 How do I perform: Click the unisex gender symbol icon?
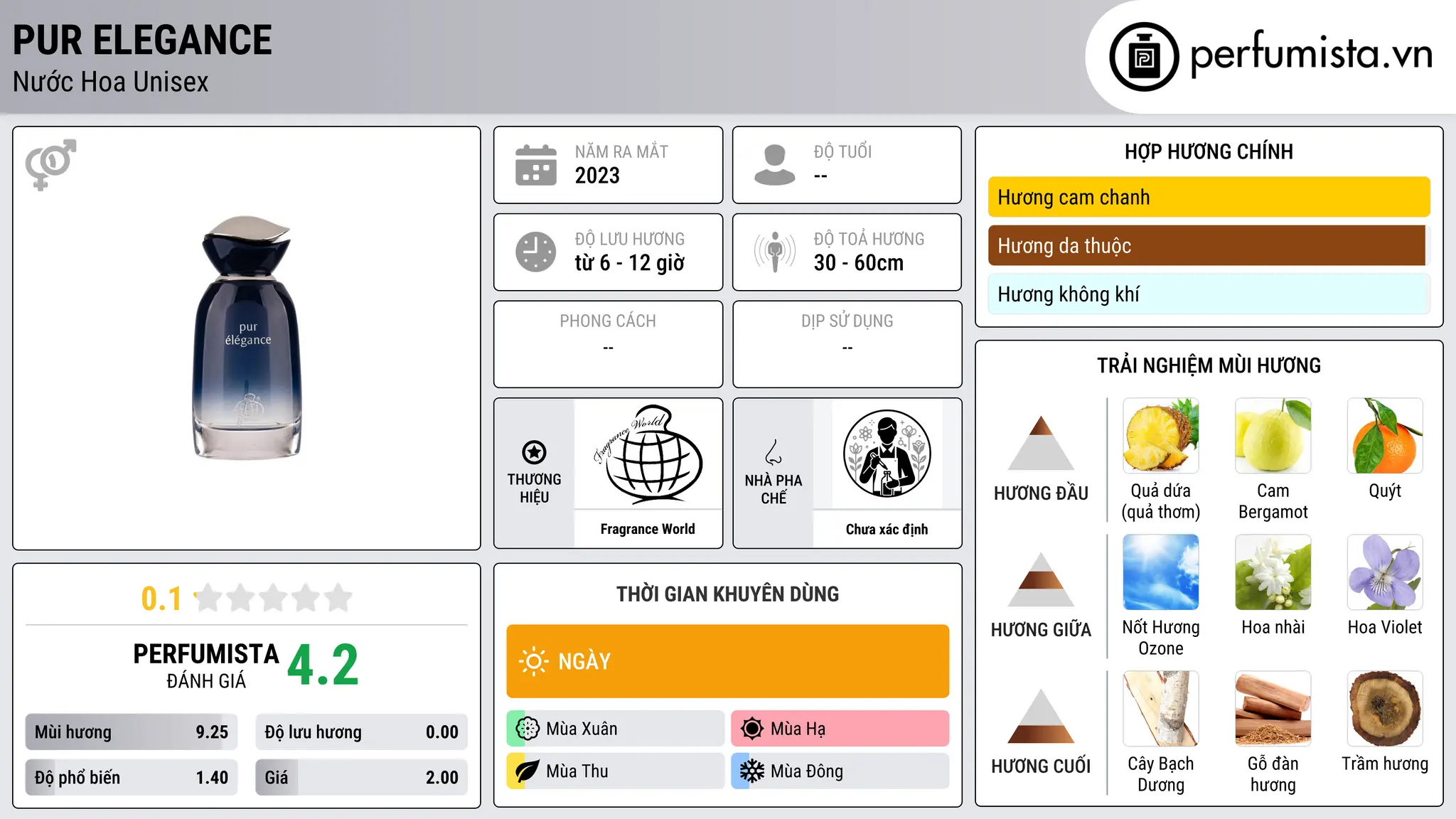50,164
